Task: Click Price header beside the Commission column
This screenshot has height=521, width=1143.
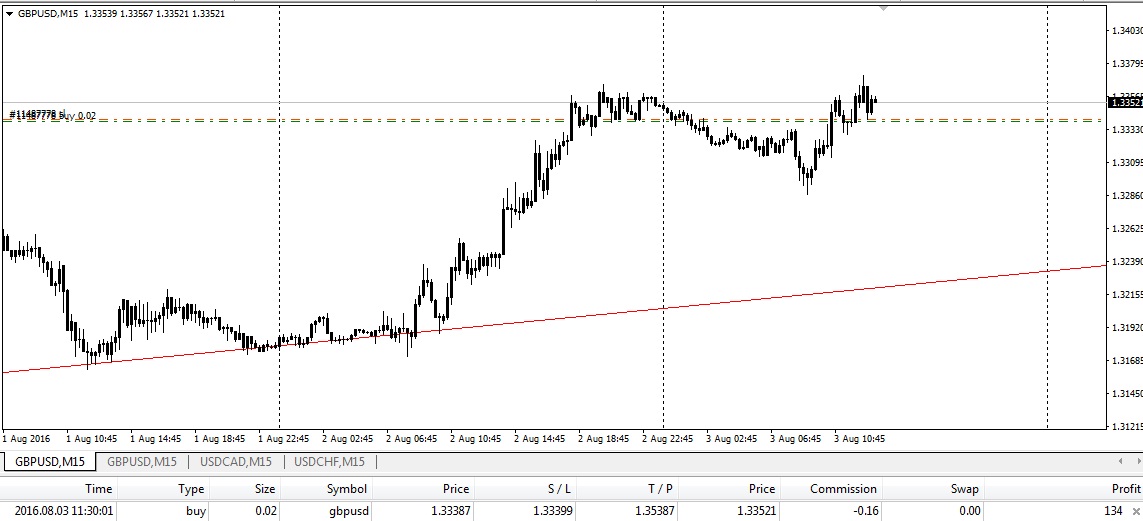Action: coord(762,489)
